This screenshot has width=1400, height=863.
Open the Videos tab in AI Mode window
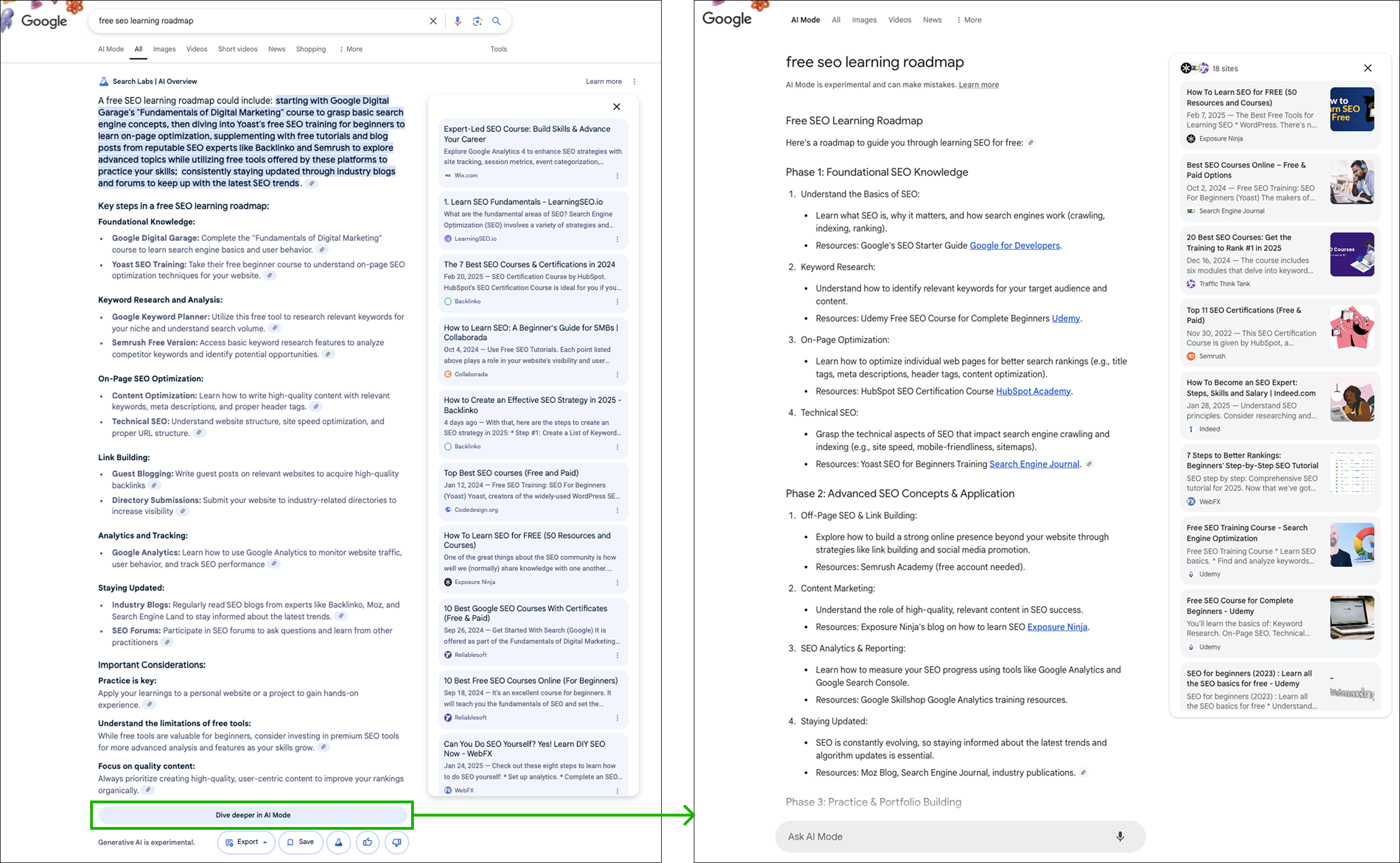[x=900, y=20]
